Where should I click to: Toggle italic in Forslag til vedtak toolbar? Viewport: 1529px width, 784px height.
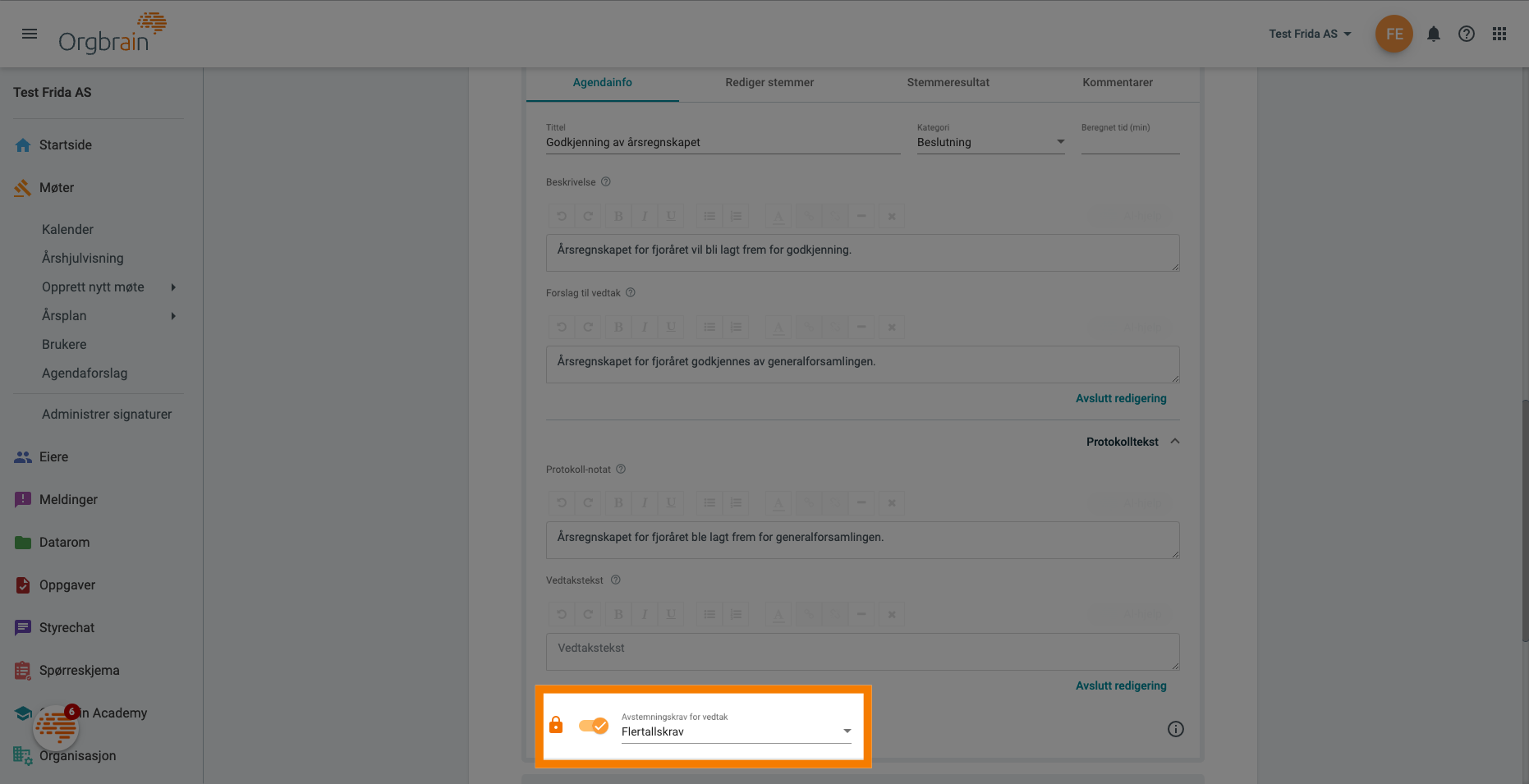(645, 327)
